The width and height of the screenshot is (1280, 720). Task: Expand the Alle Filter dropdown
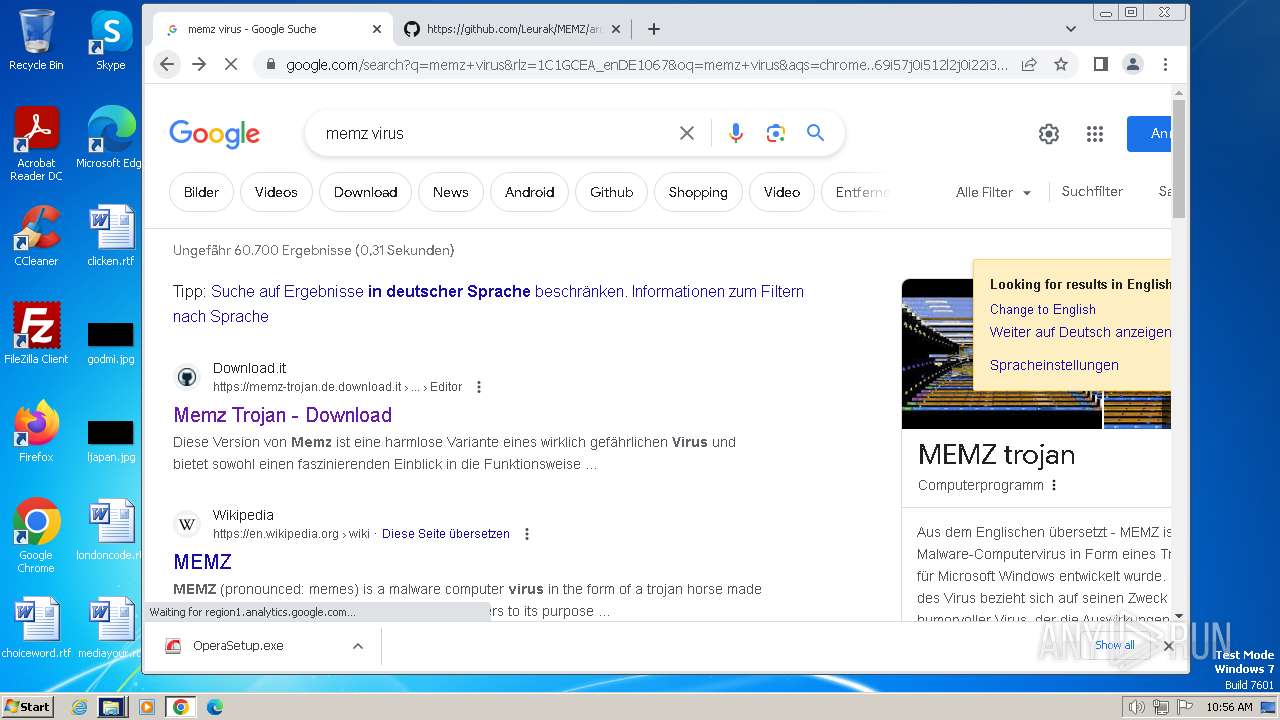tap(993, 192)
